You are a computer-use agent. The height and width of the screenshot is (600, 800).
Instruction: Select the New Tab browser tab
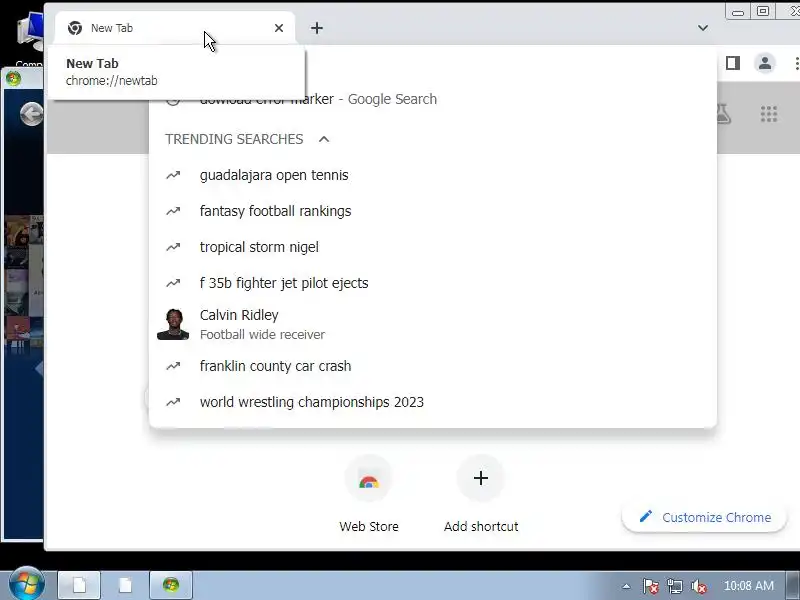[x=175, y=28]
